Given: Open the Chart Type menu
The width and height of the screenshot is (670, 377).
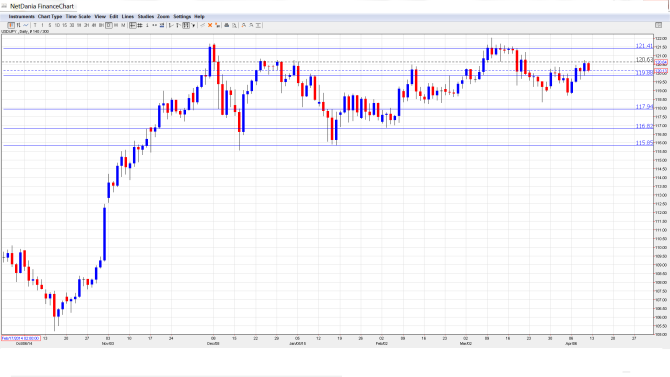Looking at the screenshot, I should (x=50, y=17).
